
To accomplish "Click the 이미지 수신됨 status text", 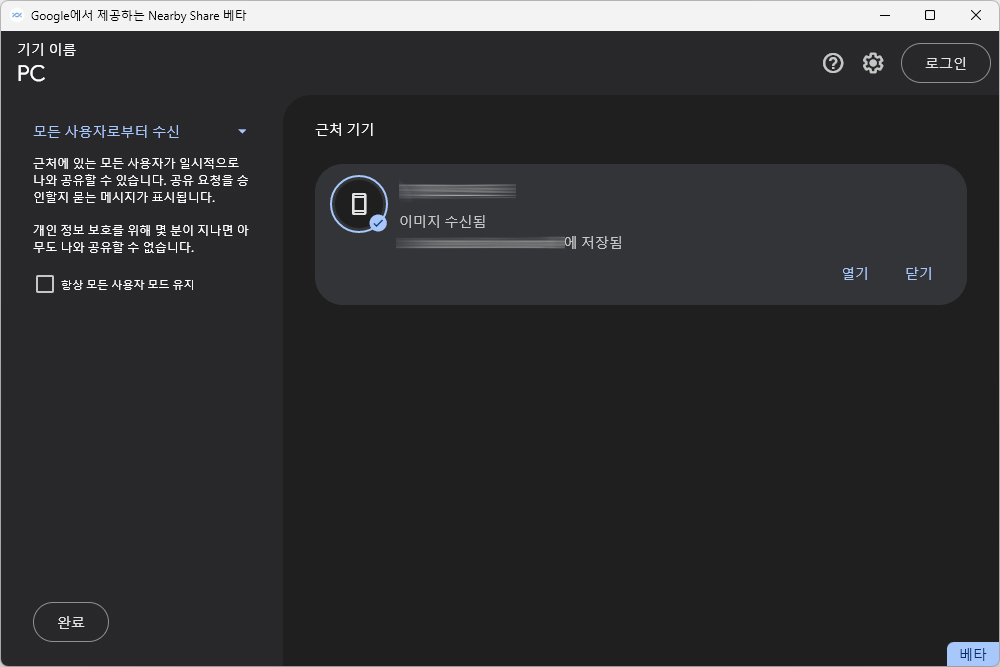I will [x=443, y=221].
